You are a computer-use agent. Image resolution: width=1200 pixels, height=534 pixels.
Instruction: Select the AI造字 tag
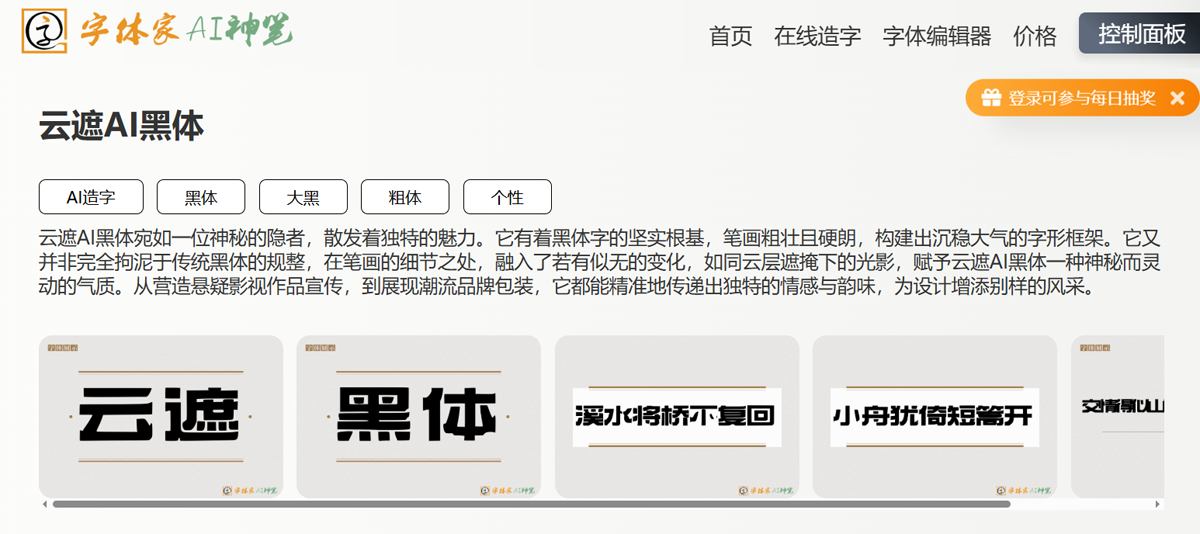(91, 197)
